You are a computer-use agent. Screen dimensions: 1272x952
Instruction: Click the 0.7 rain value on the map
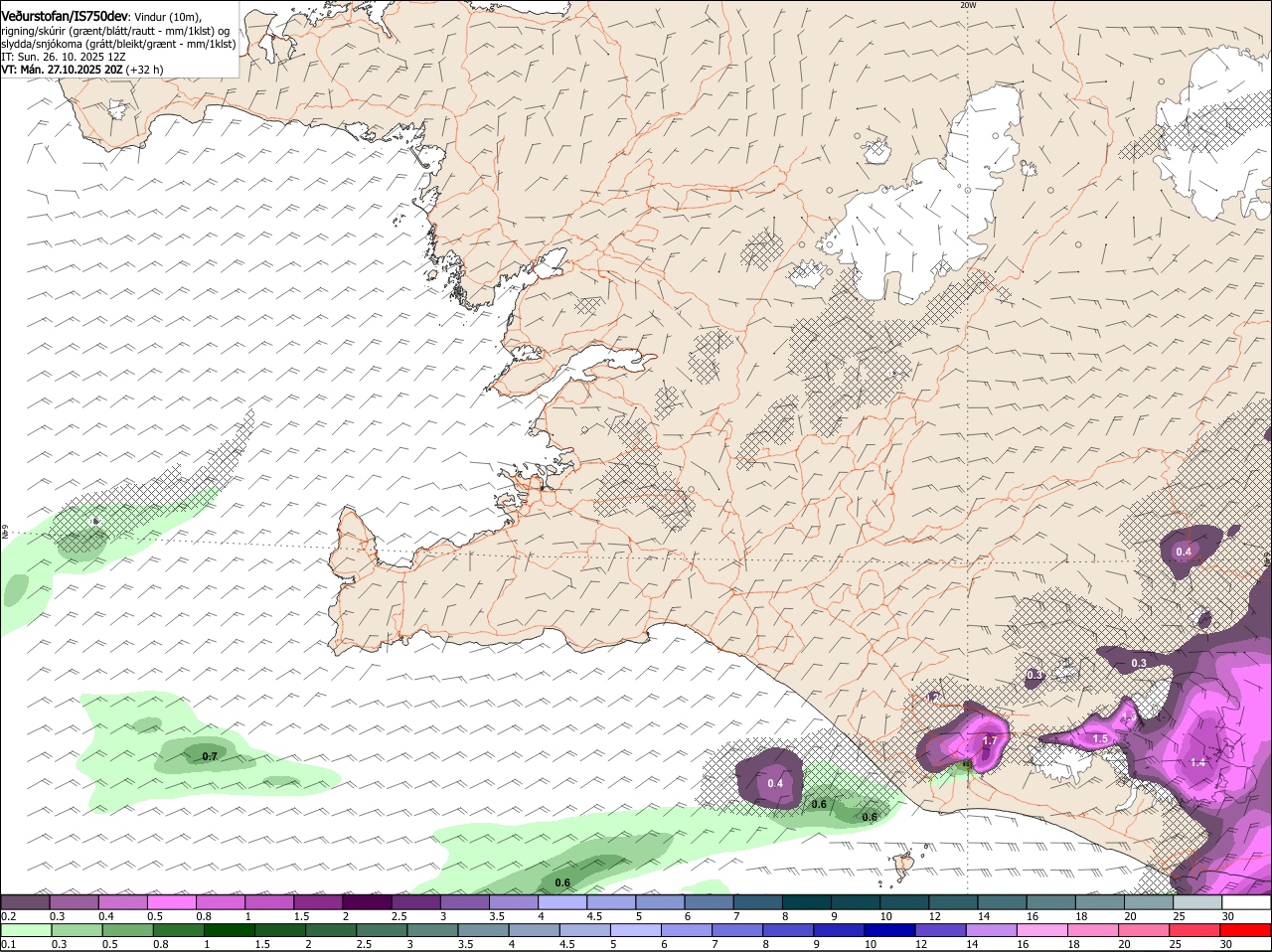[210, 757]
